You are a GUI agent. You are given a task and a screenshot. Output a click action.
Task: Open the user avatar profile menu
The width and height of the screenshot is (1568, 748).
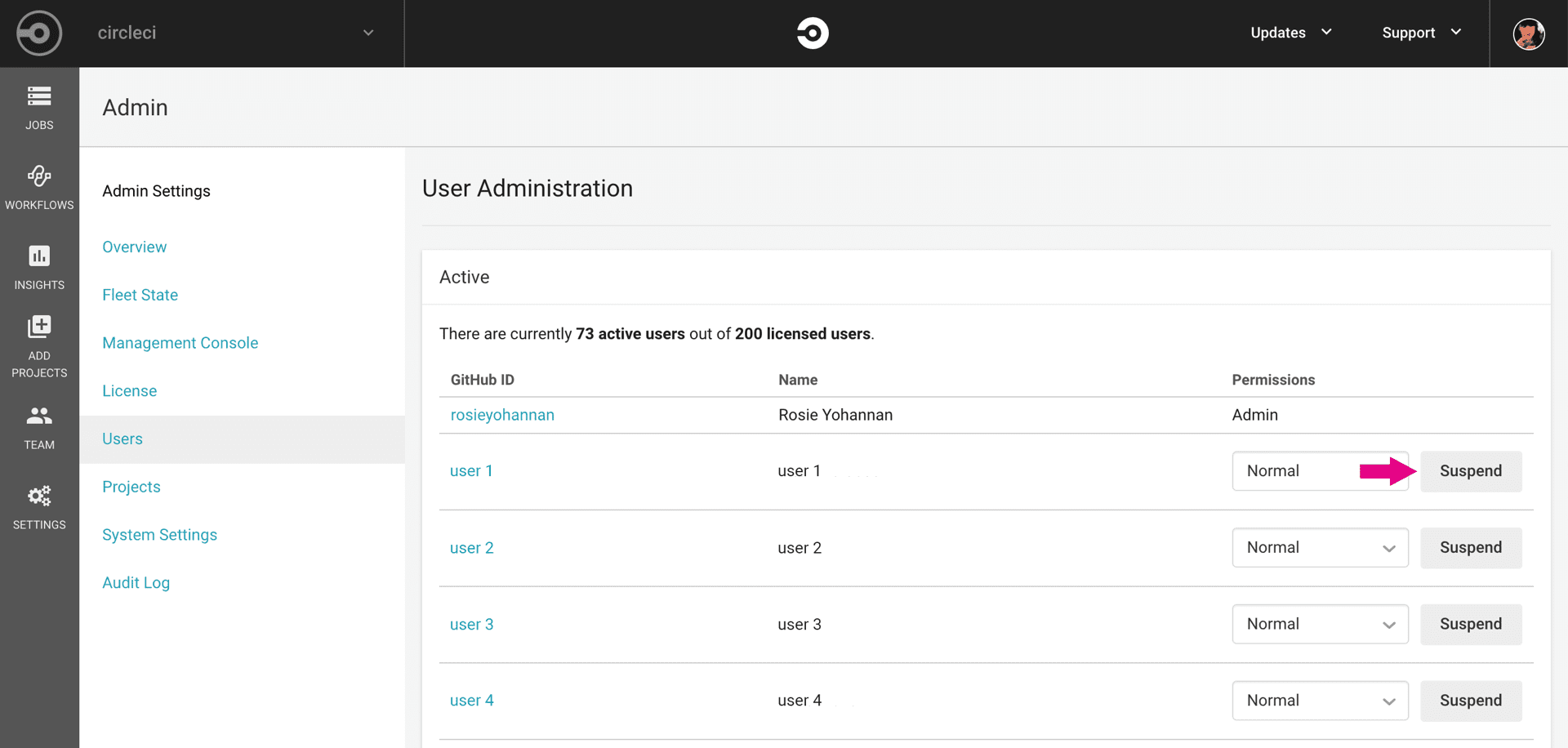click(x=1528, y=33)
